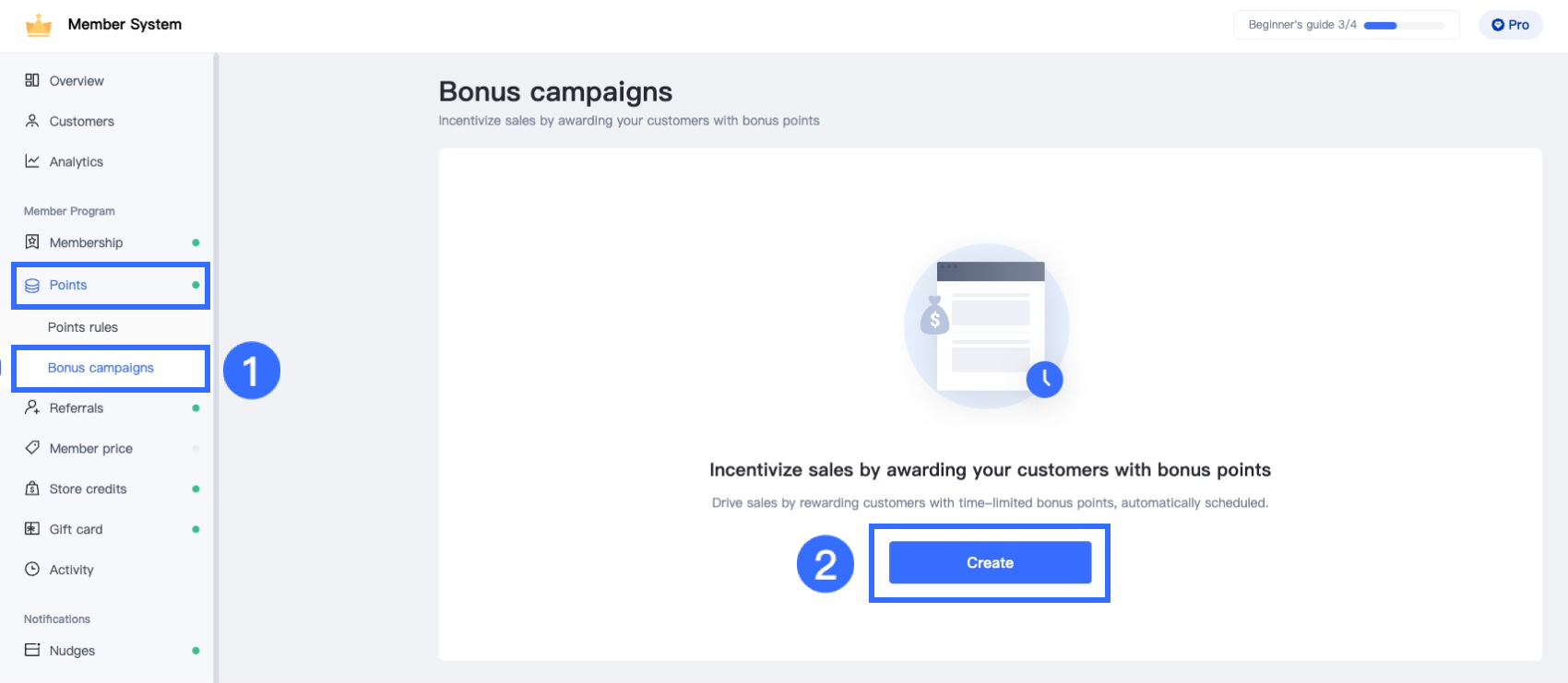1568x683 pixels.
Task: Click the bonus campaign illustration
Action: point(989,327)
